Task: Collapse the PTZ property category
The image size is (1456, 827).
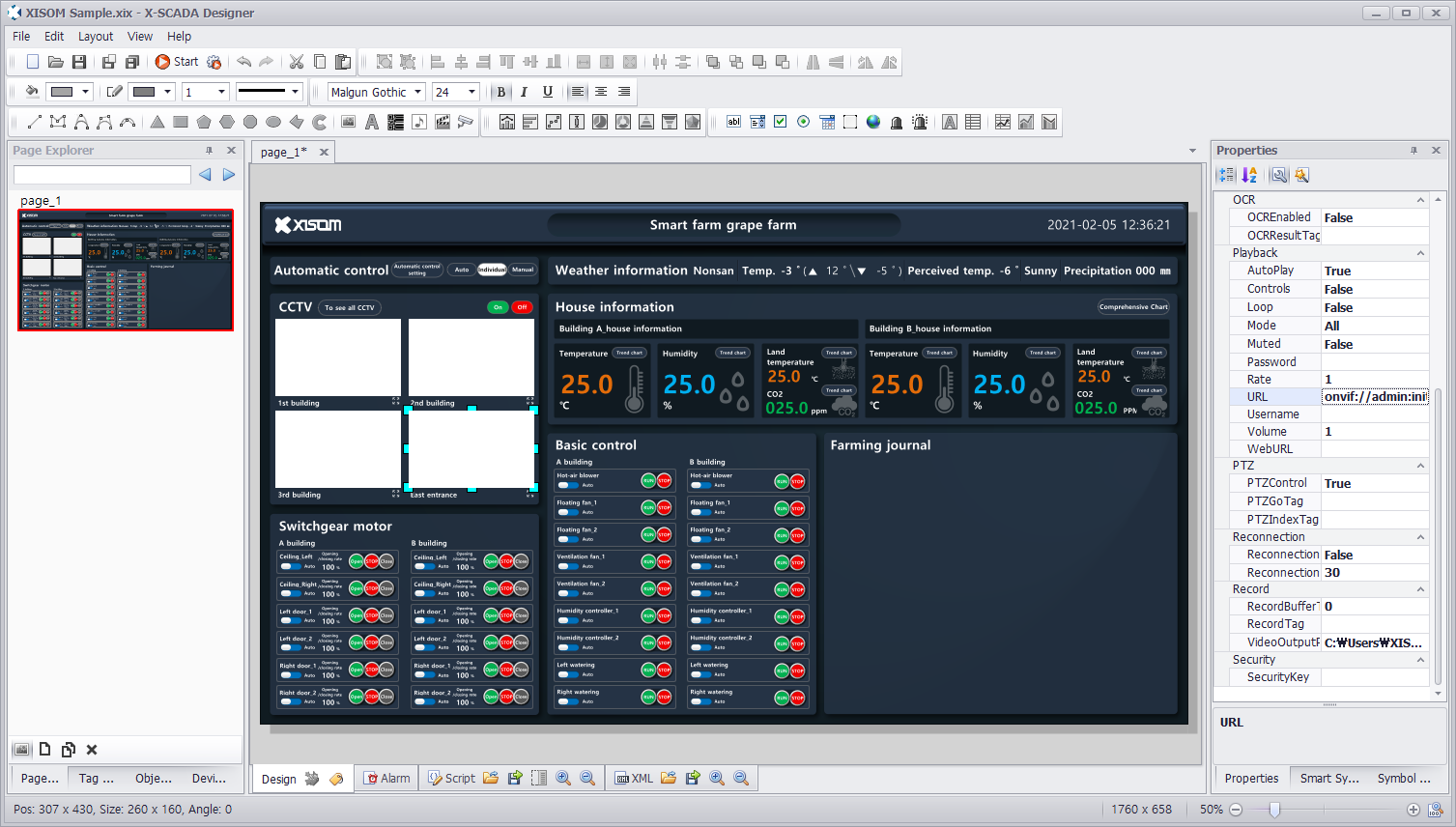Action: click(1420, 466)
